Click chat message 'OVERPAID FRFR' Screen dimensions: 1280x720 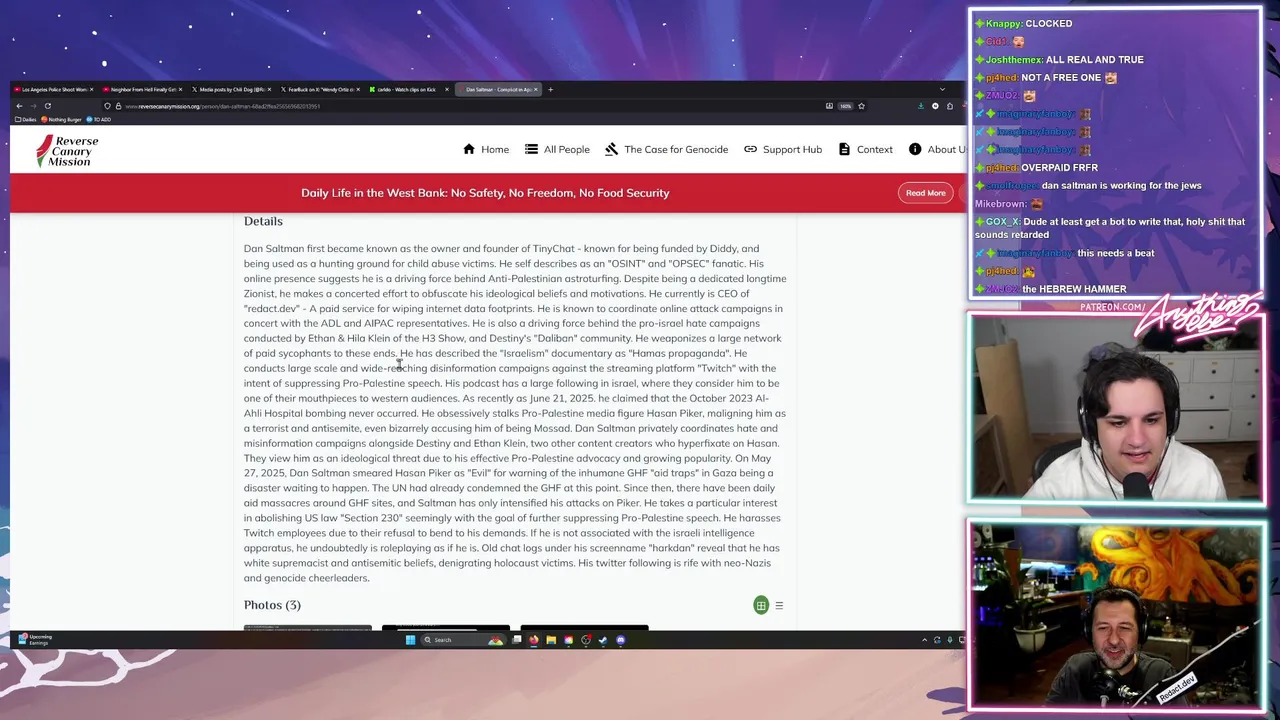coord(1059,167)
